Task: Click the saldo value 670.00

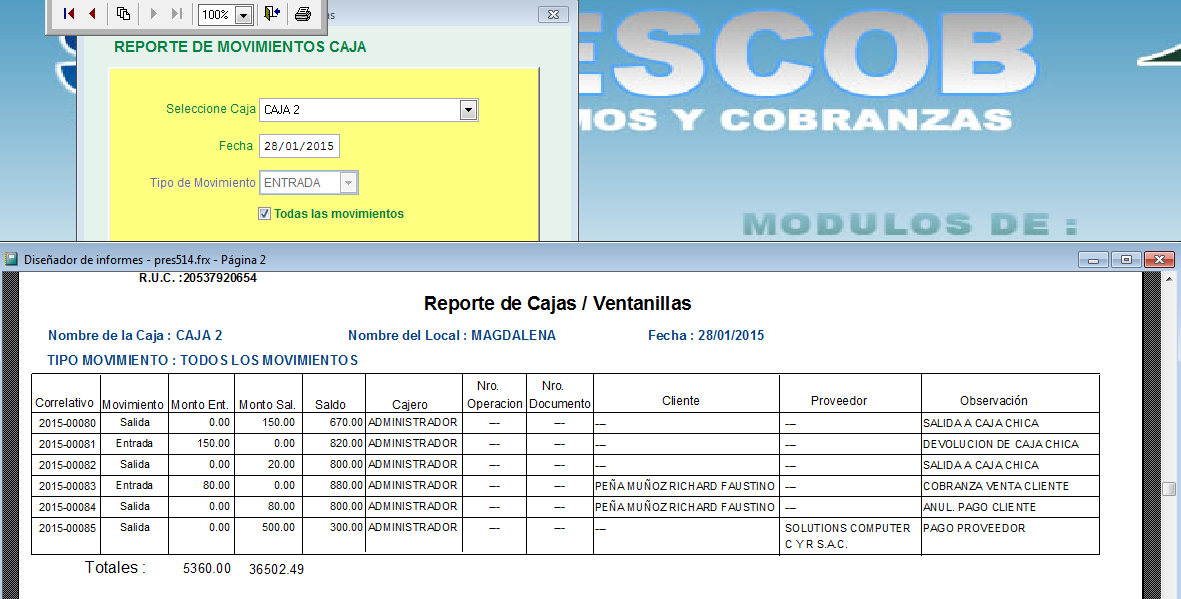Action: [346, 423]
